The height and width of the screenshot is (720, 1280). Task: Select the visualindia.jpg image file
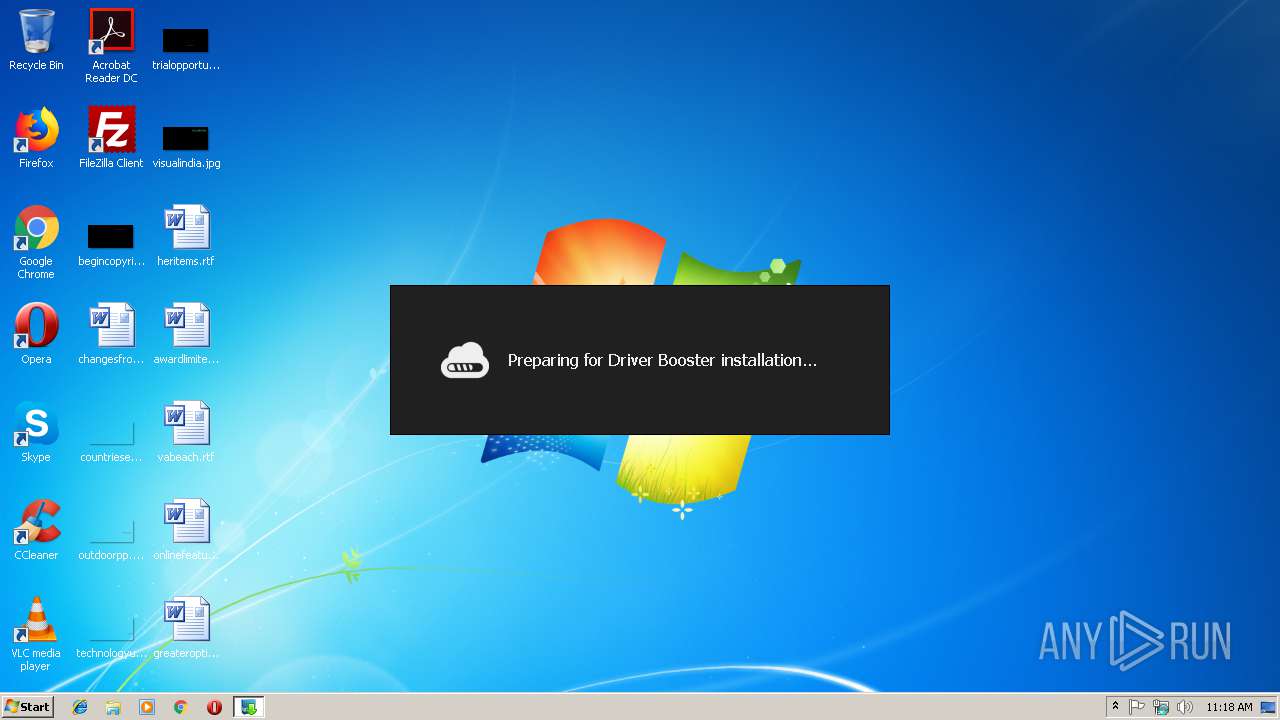coord(186,145)
